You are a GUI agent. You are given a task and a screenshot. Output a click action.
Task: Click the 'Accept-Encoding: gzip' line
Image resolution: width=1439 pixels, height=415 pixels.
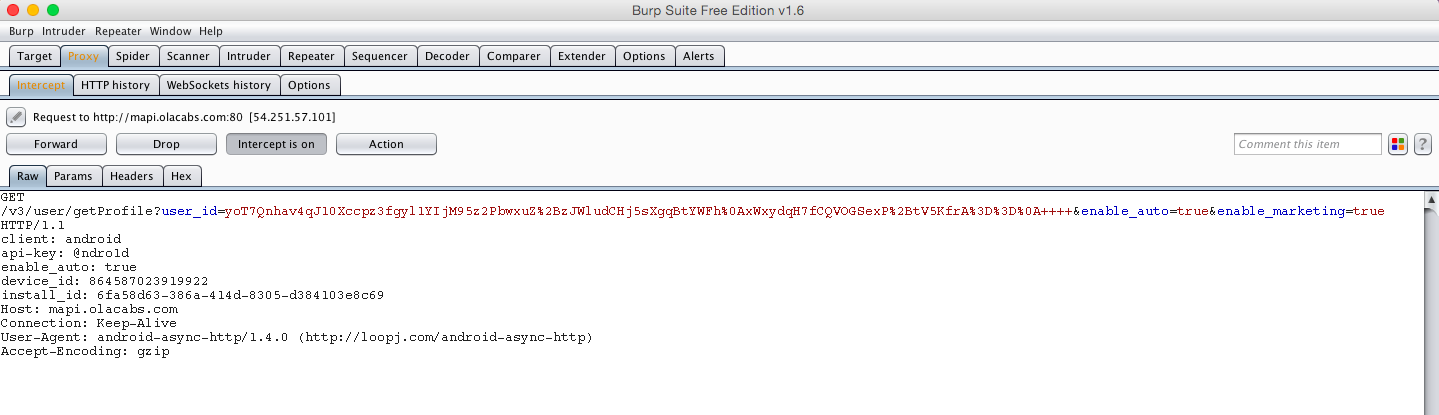coord(85,351)
